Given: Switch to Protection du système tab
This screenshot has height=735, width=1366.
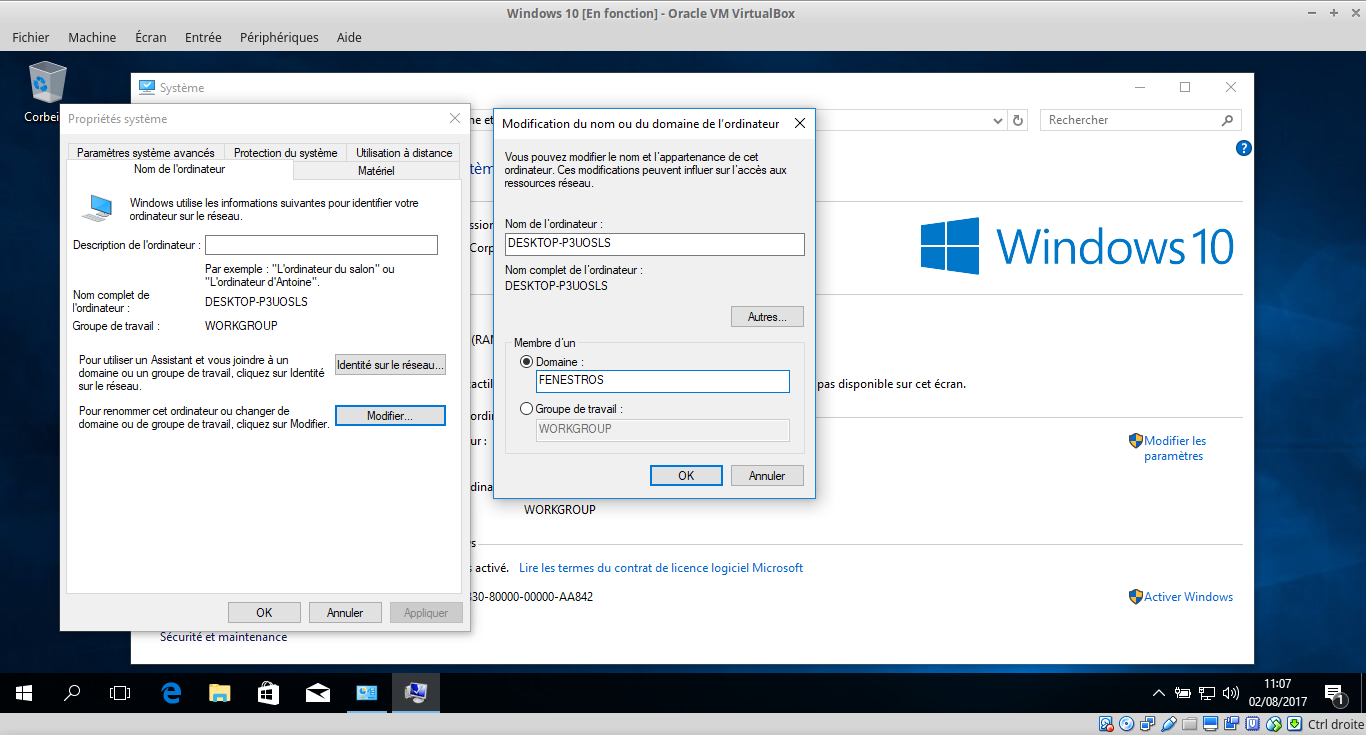Looking at the screenshot, I should coord(286,153).
